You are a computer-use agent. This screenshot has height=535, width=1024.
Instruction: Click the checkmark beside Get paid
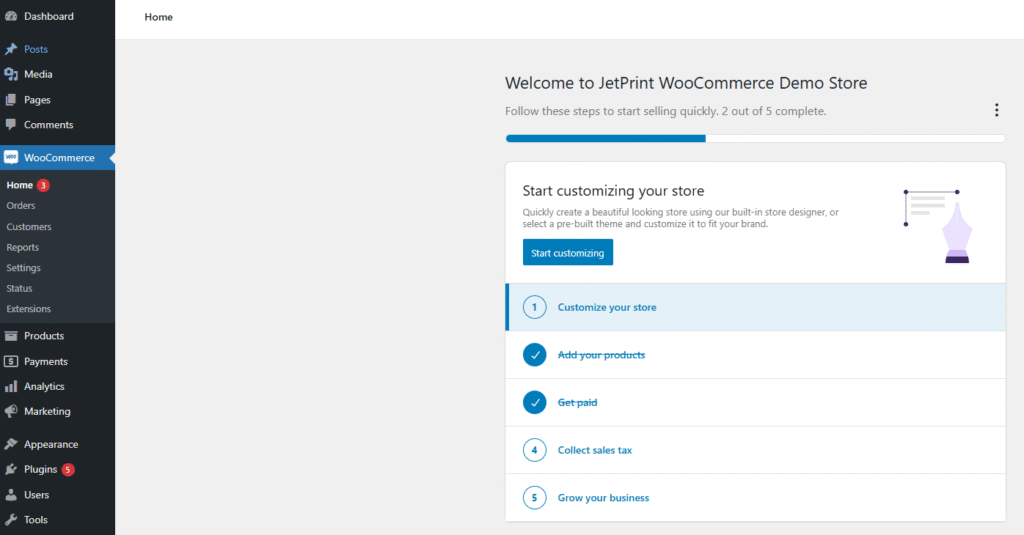[x=534, y=402]
